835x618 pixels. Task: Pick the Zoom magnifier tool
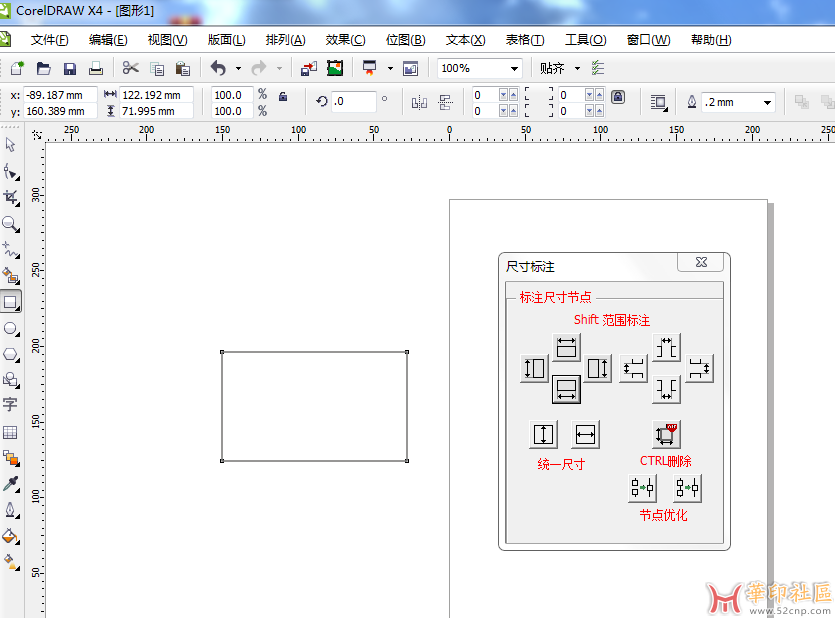click(11, 224)
